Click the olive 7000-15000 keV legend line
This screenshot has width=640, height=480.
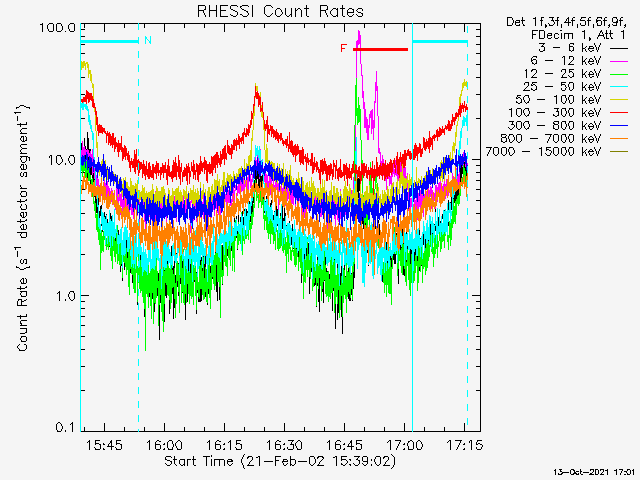pos(619,152)
